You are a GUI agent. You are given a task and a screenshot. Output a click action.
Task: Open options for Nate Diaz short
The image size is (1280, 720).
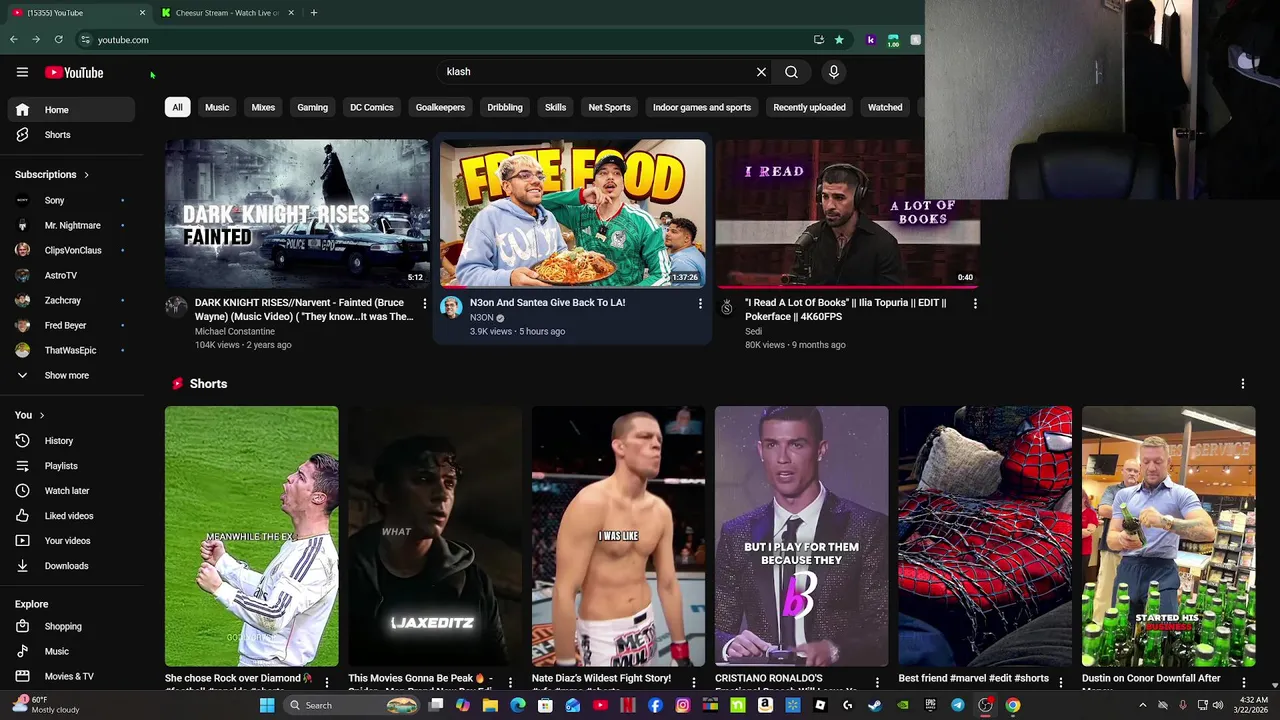point(693,683)
